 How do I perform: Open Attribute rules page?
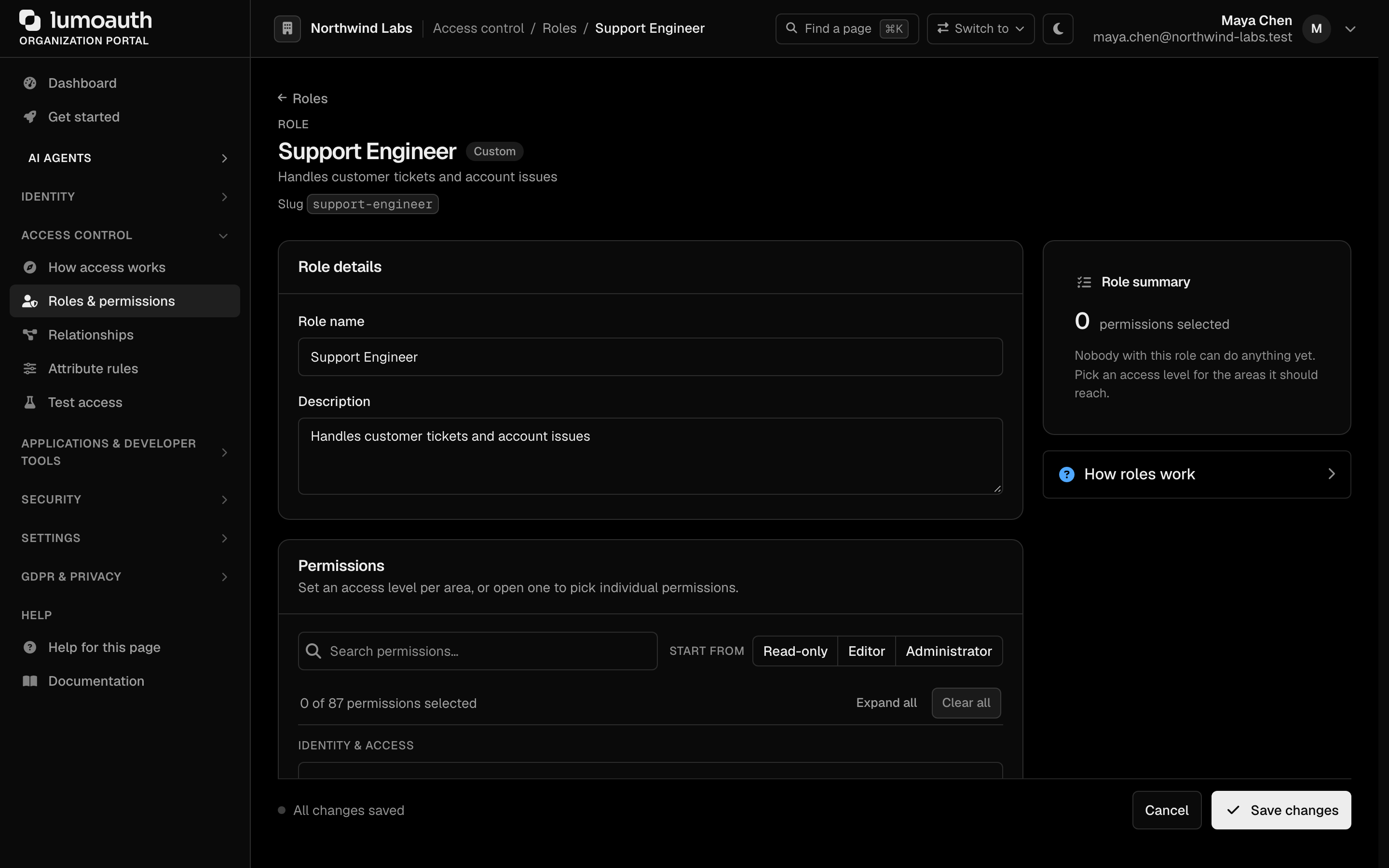point(124,368)
